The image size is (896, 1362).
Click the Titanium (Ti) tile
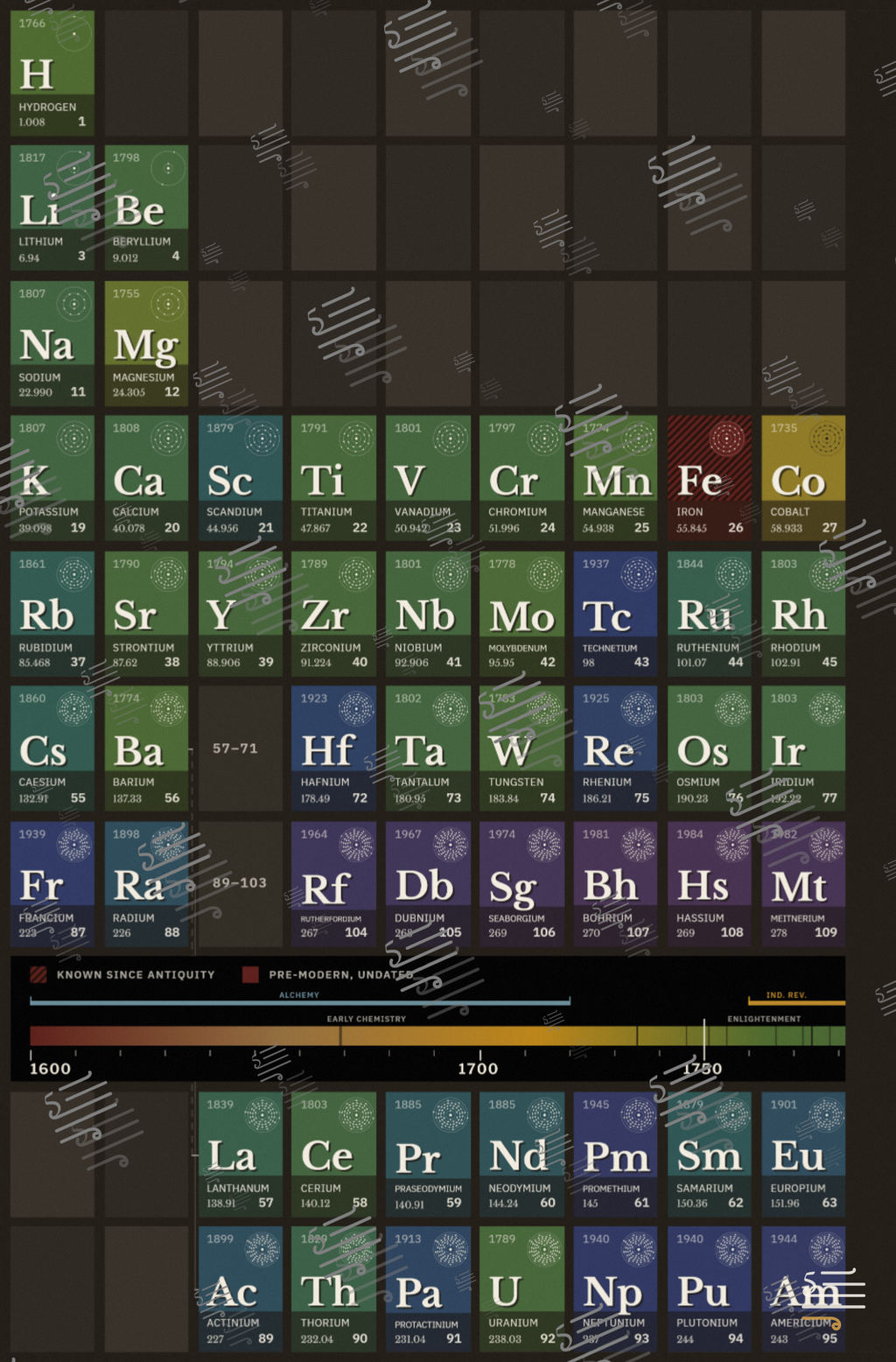333,478
